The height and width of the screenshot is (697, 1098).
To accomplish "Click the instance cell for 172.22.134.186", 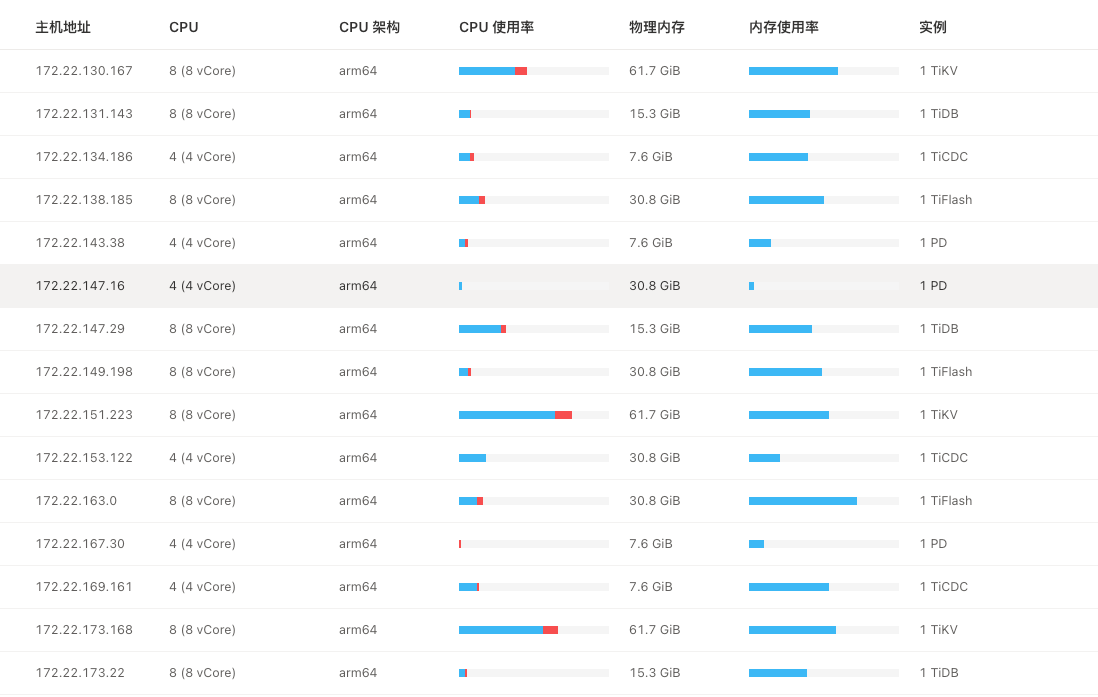I will tap(943, 157).
